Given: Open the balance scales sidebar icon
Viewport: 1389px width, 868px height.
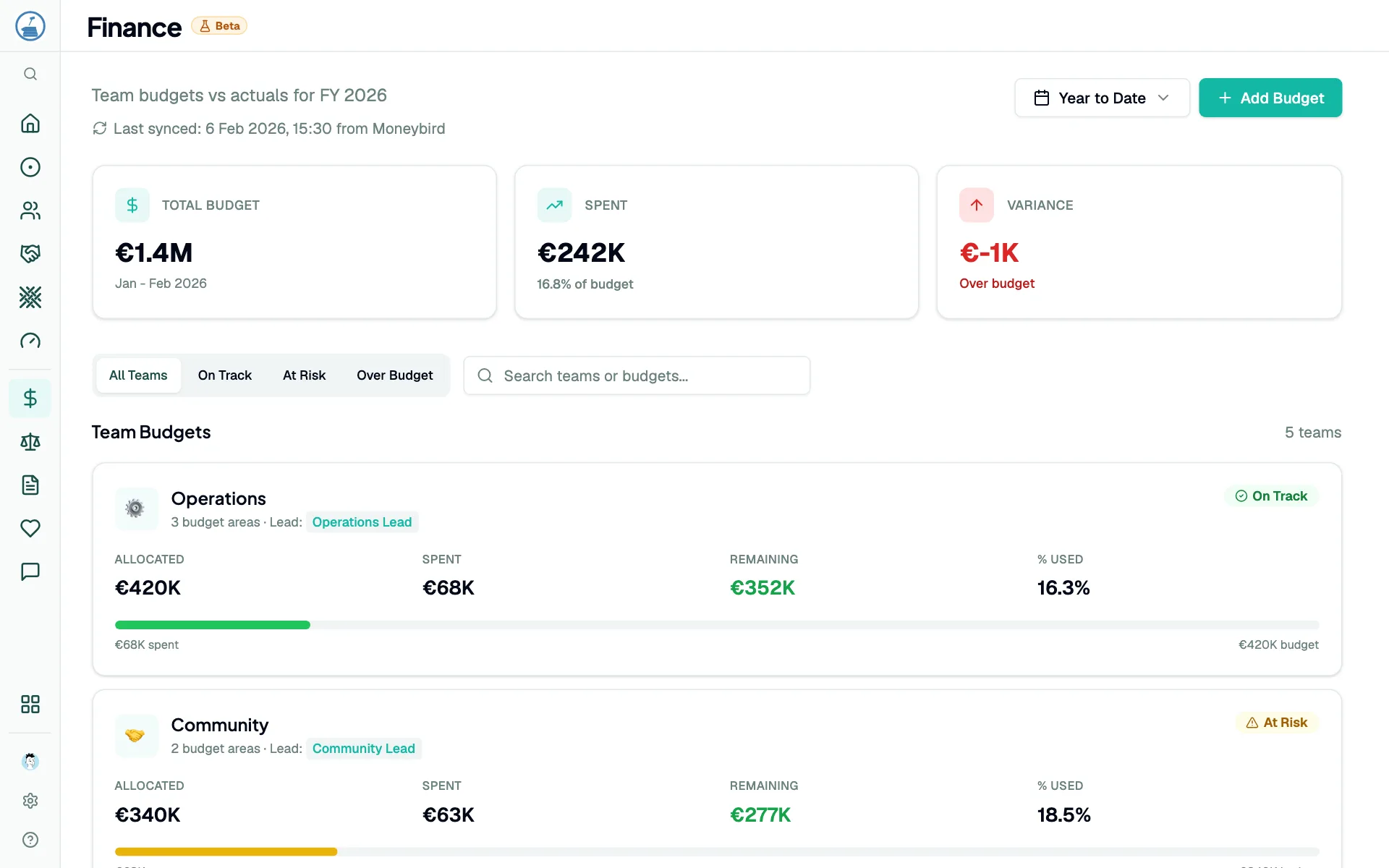Looking at the screenshot, I should (x=30, y=442).
